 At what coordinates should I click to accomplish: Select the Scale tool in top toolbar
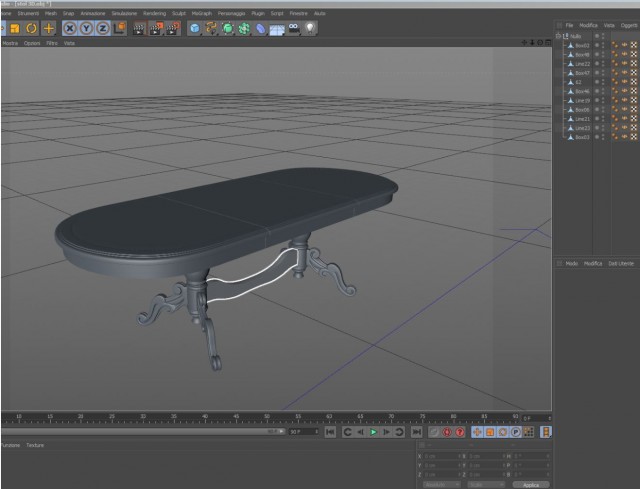(15, 28)
